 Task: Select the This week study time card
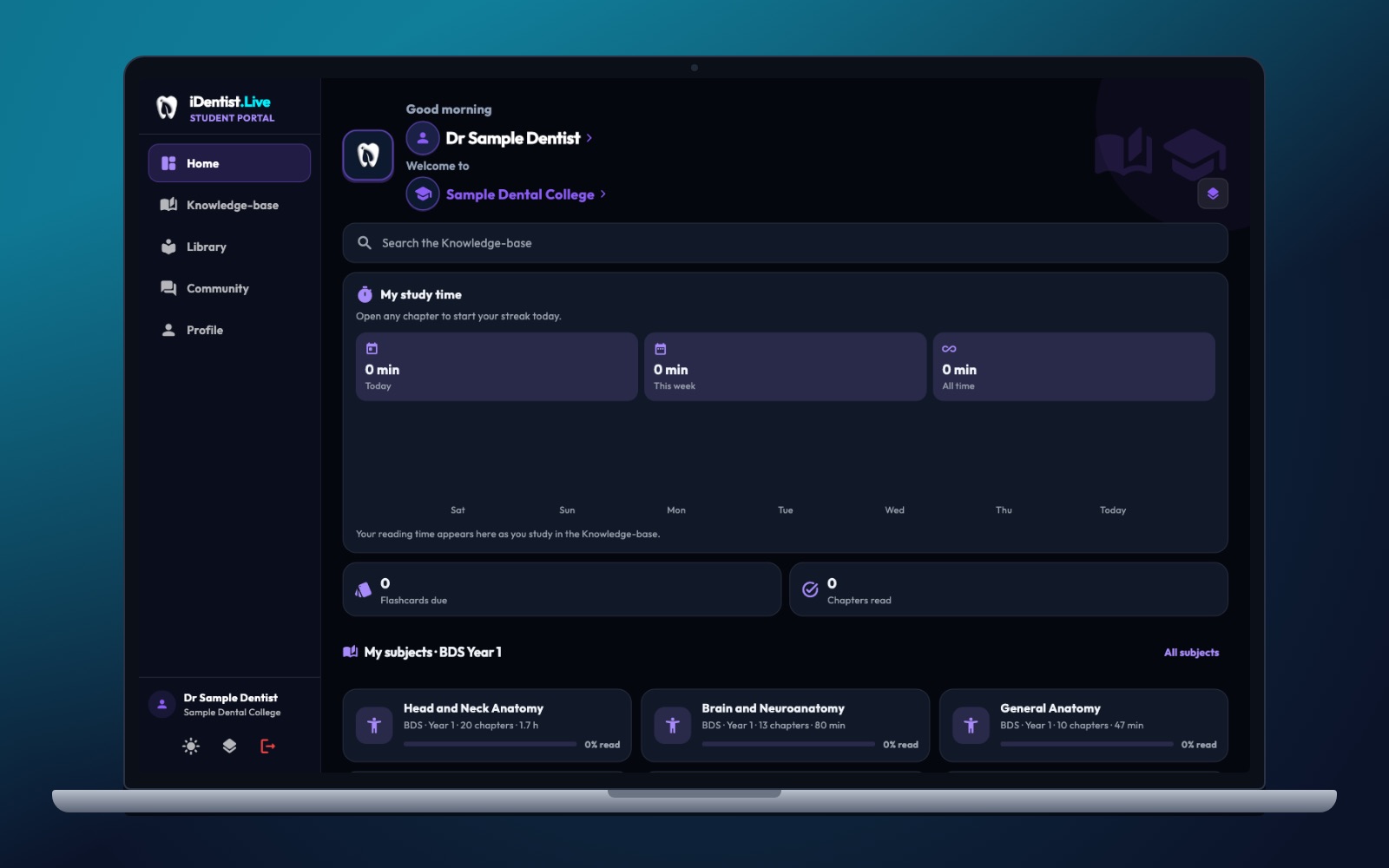tap(785, 366)
